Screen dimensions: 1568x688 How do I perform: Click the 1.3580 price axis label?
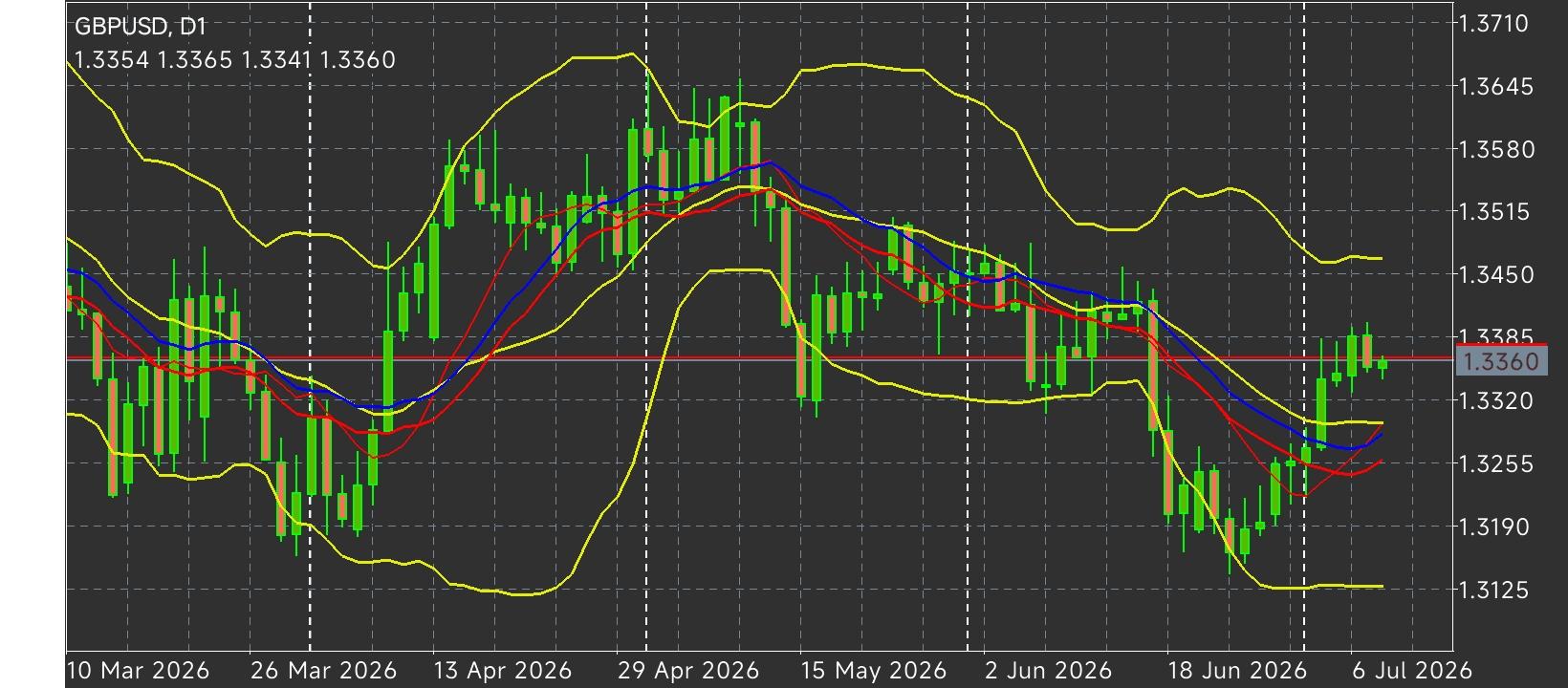tap(1497, 150)
